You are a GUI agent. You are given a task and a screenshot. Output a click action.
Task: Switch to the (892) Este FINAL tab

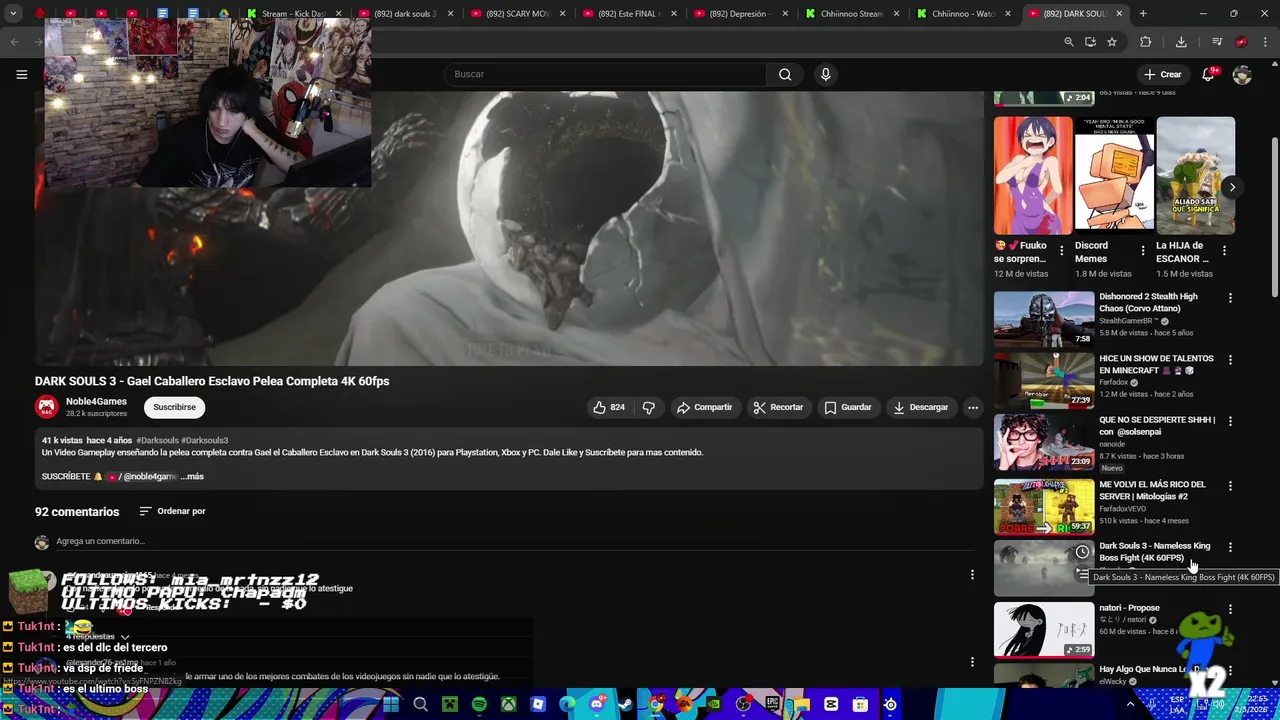630,14
